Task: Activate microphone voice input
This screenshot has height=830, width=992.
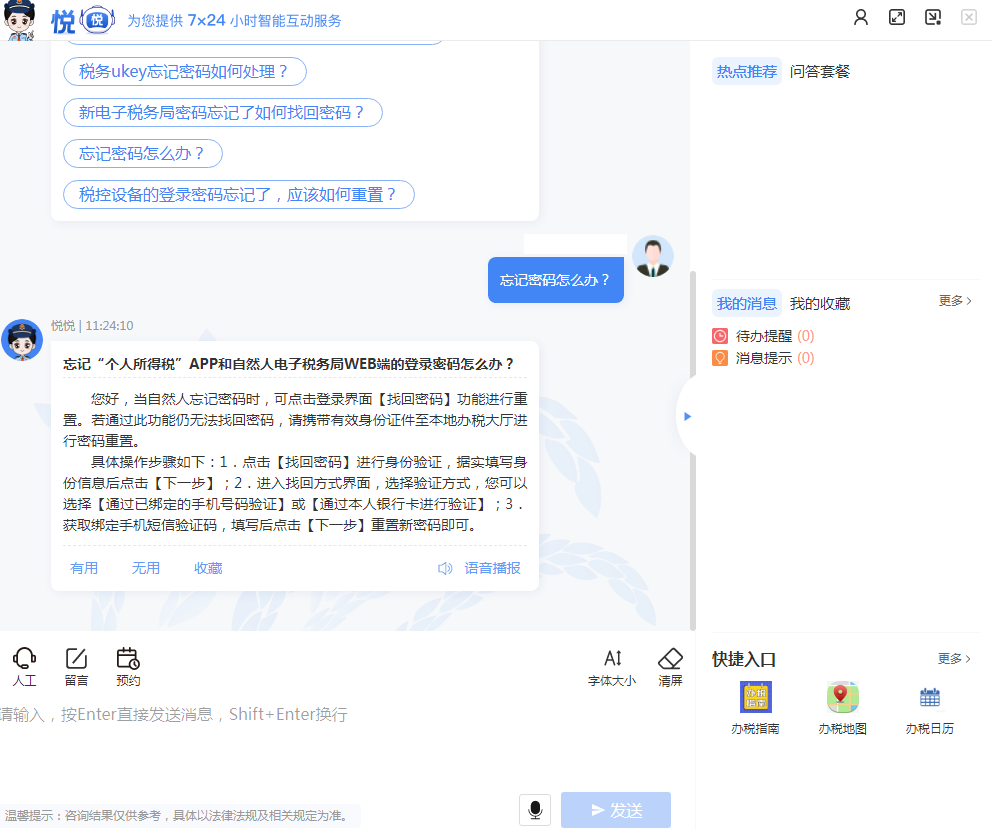Action: 535,809
